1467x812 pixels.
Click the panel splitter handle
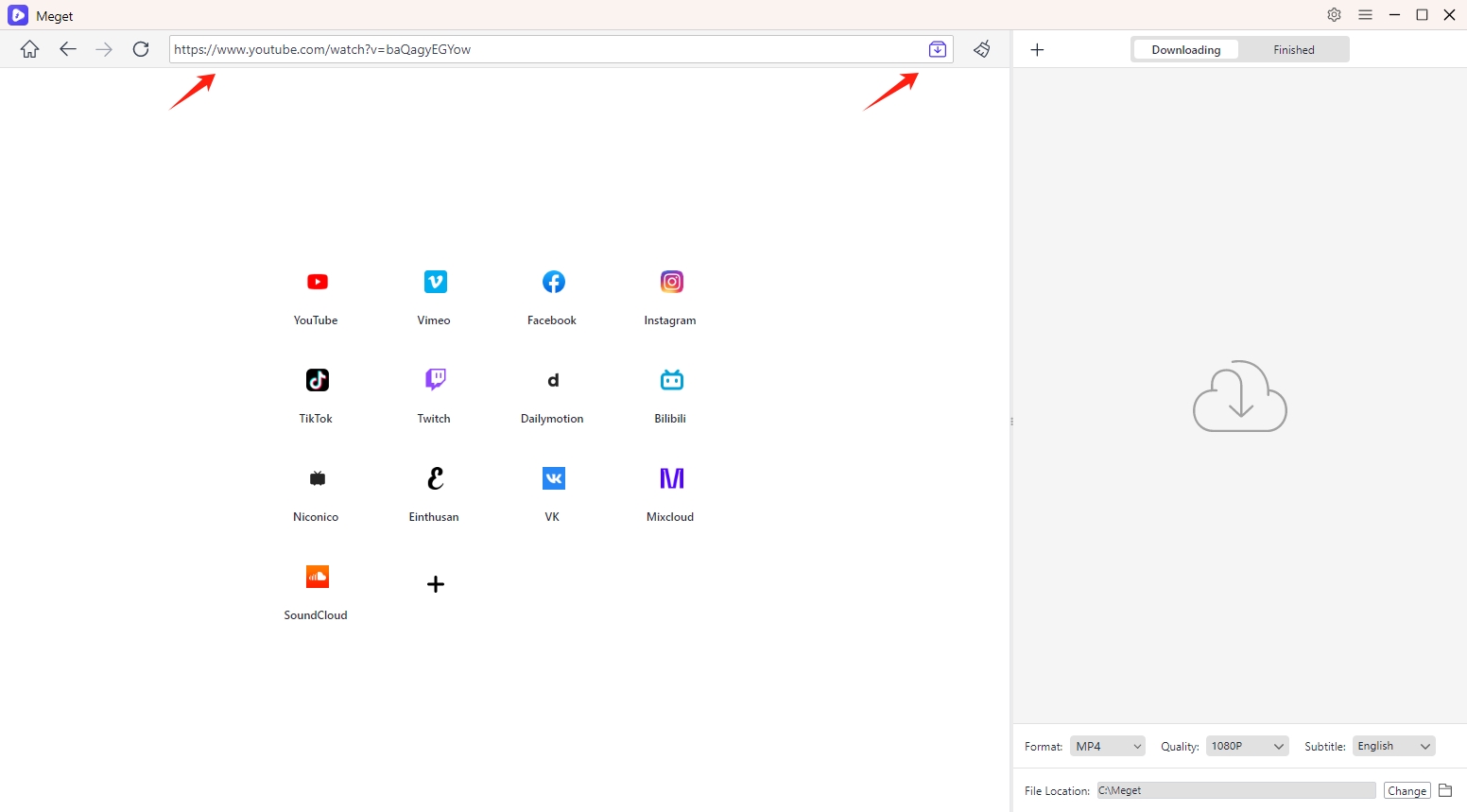pos(1011,422)
